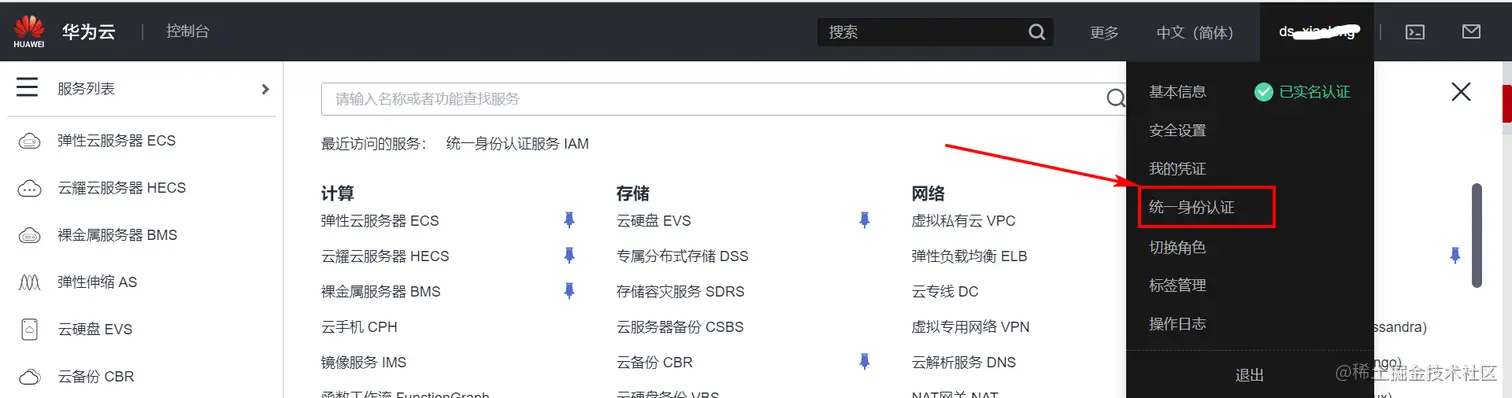The image size is (1512, 398).
Task: Unpin 云耀云服务器 HECS in the 计算 list
Action: point(569,256)
